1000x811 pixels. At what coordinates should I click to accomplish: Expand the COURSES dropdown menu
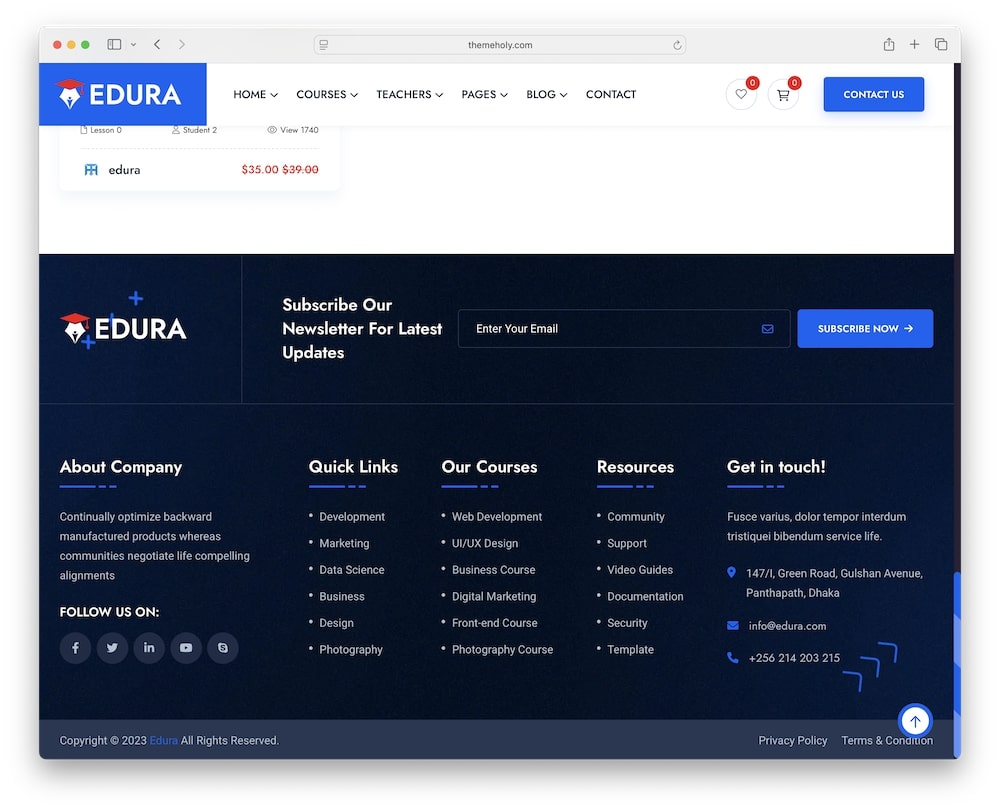click(327, 94)
